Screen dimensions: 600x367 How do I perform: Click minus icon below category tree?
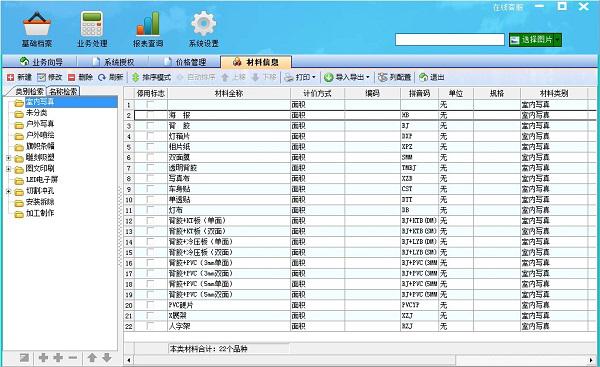73,357
